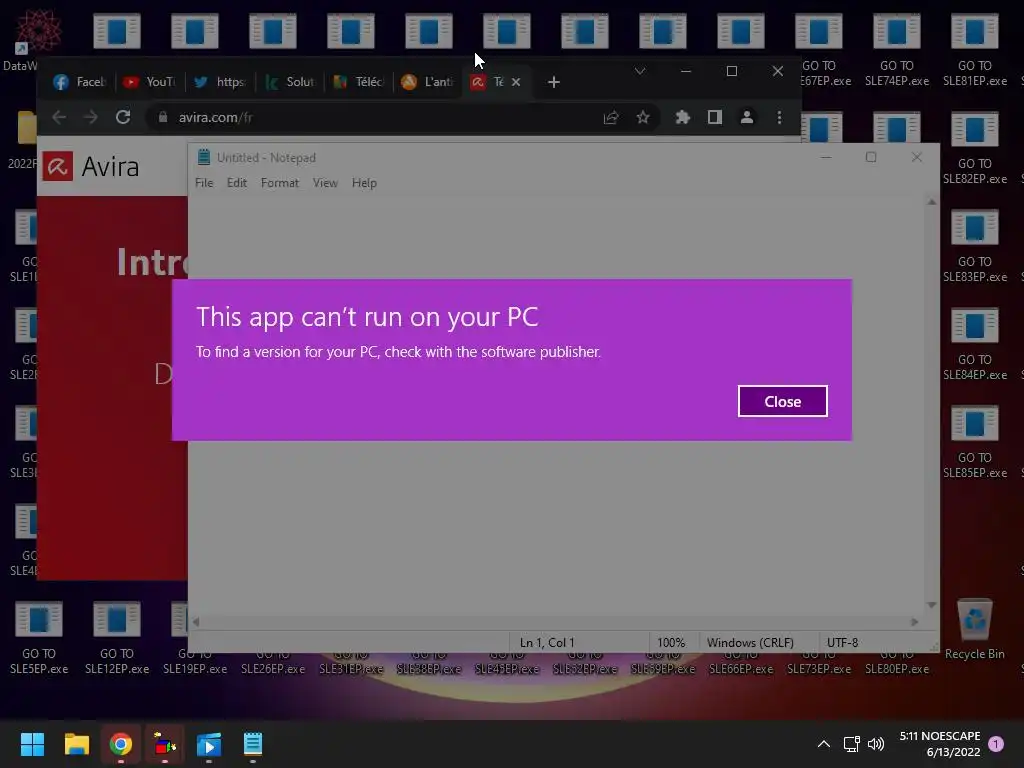Minimize the Notepad window
The width and height of the screenshot is (1024, 768).
point(825,157)
